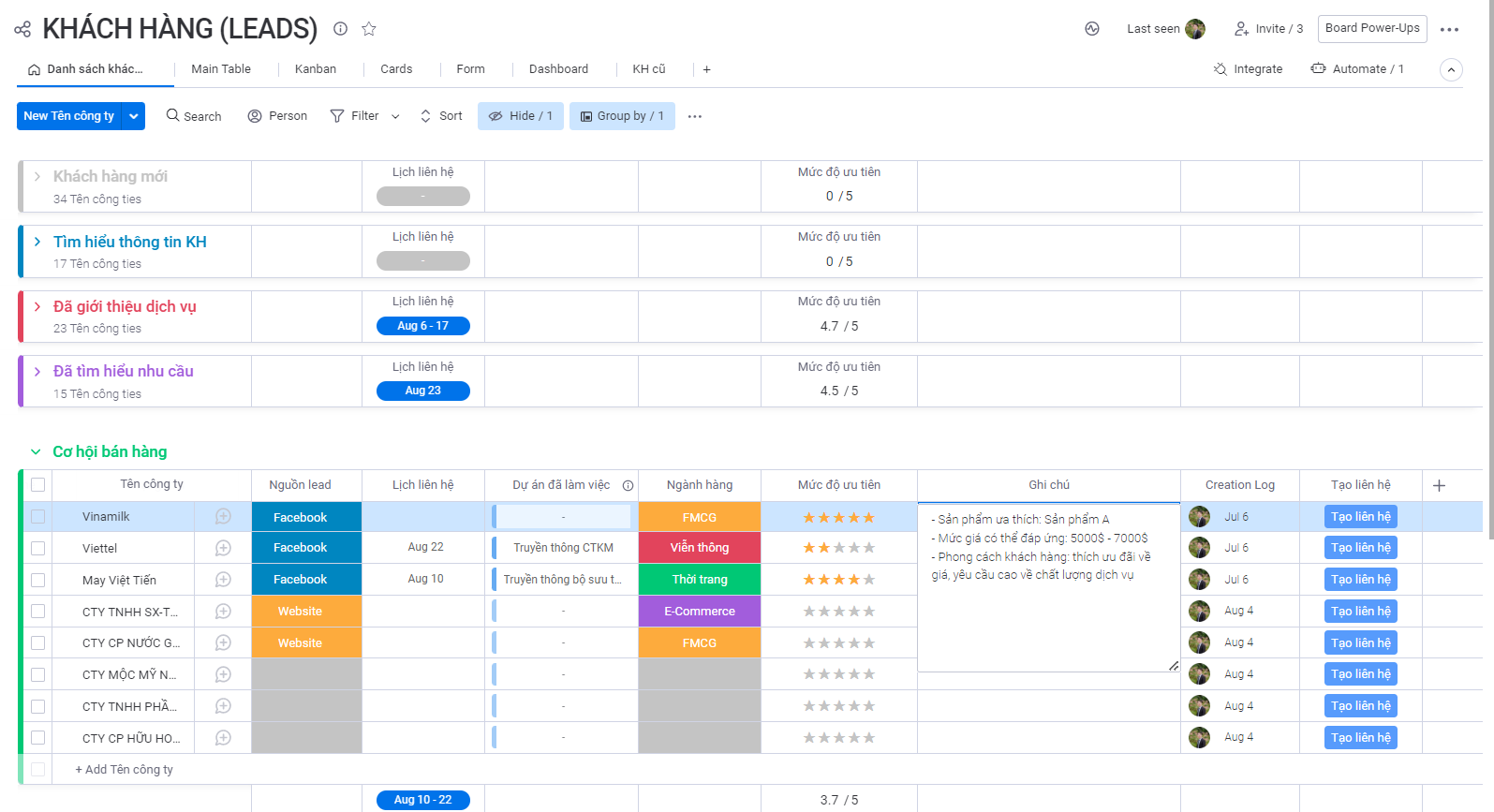The height and width of the screenshot is (812, 1494).
Task: Add a new column with plus icon
Action: 1439,485
